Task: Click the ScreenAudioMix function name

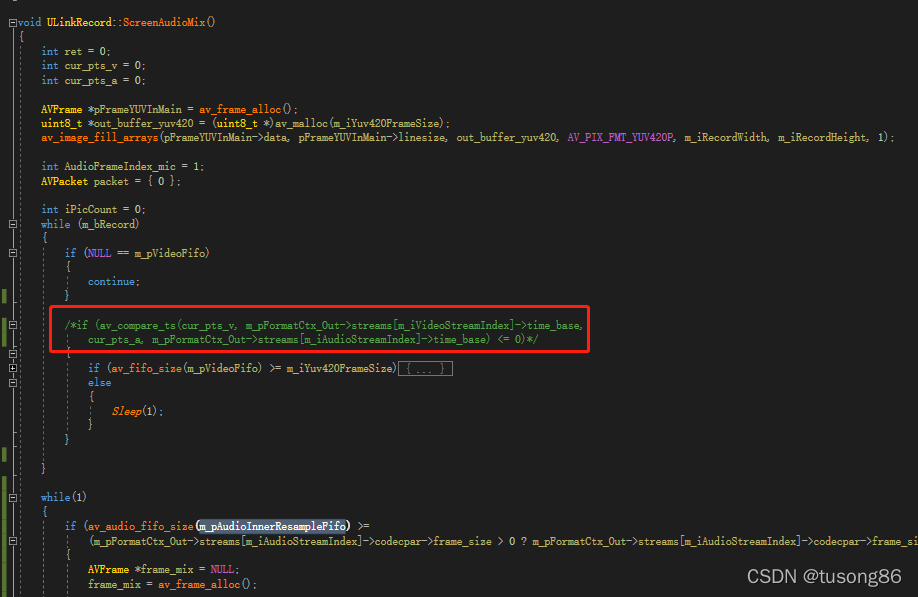Action: (164, 22)
